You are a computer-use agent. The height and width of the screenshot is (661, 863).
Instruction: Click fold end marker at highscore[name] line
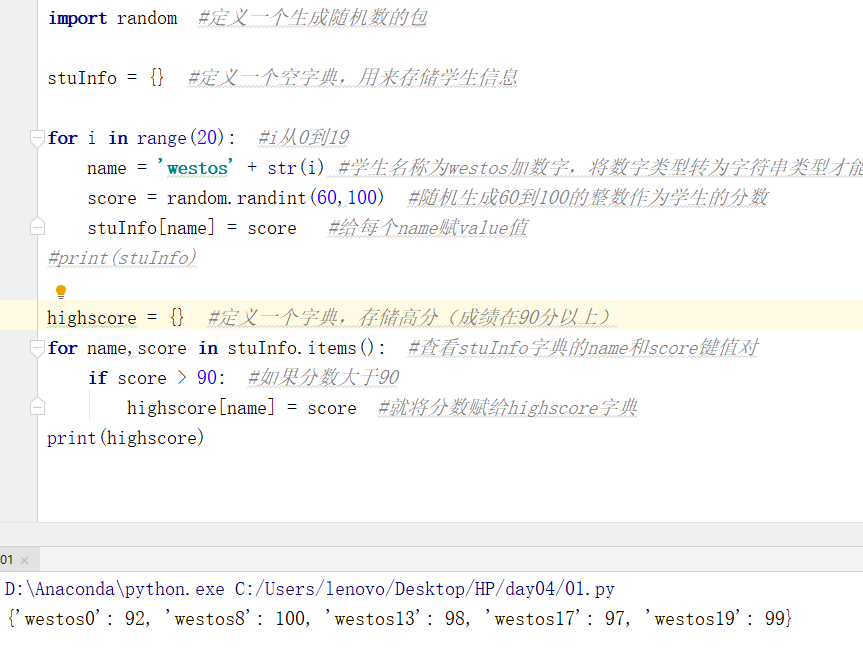(37, 407)
